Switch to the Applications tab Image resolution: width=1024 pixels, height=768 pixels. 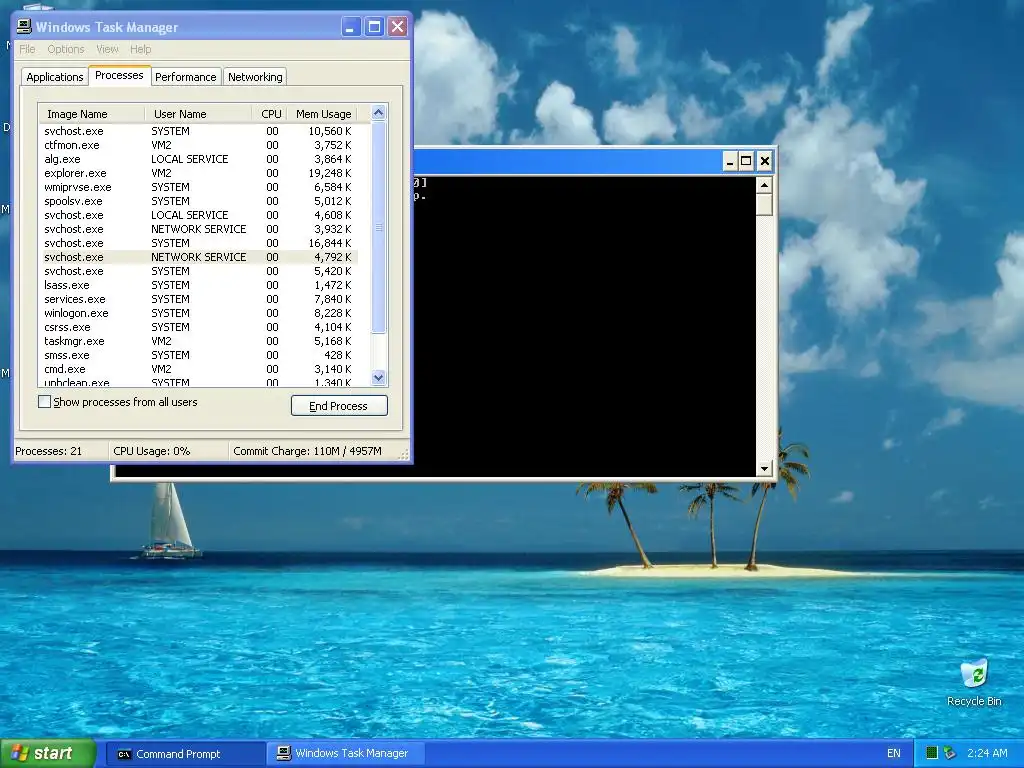55,76
